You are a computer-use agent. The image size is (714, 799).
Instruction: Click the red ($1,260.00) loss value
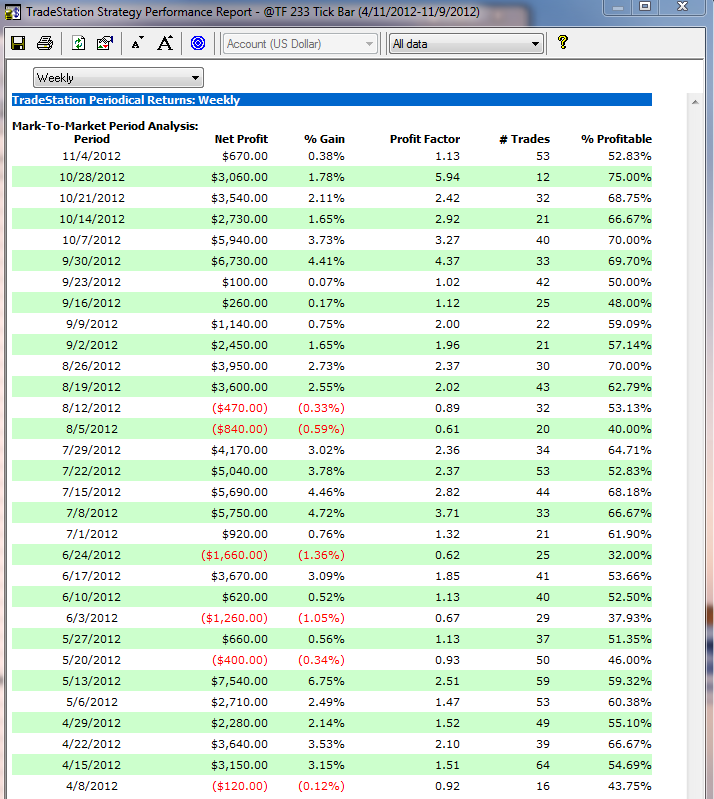(x=234, y=618)
